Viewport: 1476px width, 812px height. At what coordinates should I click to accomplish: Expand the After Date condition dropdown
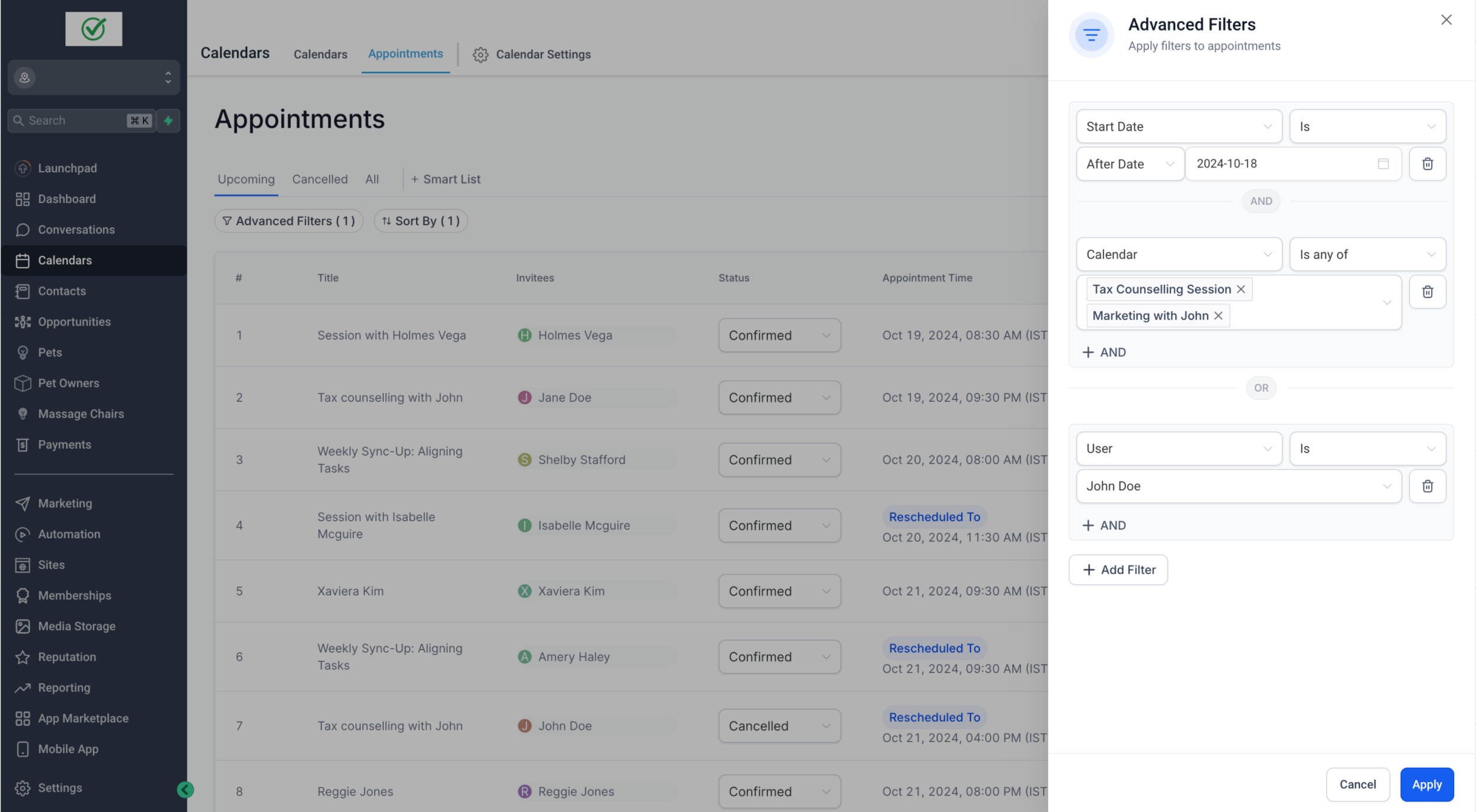1130,164
